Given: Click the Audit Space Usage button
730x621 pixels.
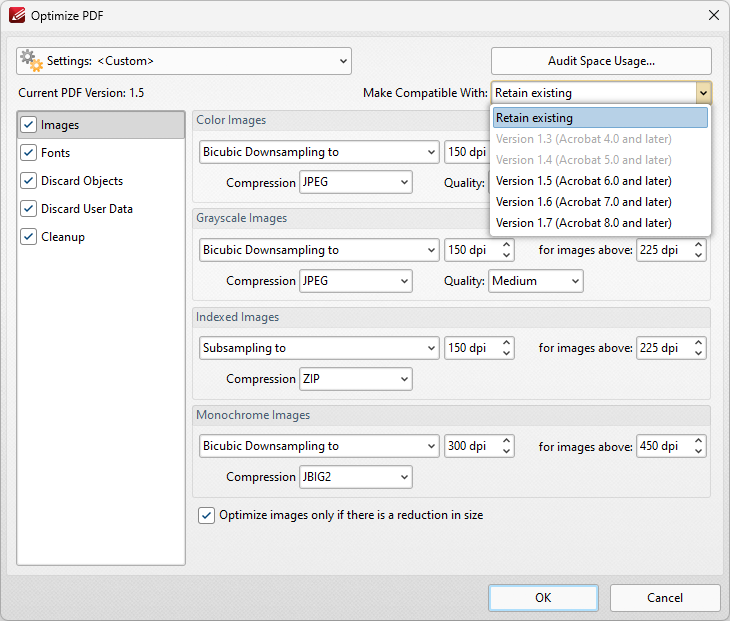Looking at the screenshot, I should coord(601,61).
